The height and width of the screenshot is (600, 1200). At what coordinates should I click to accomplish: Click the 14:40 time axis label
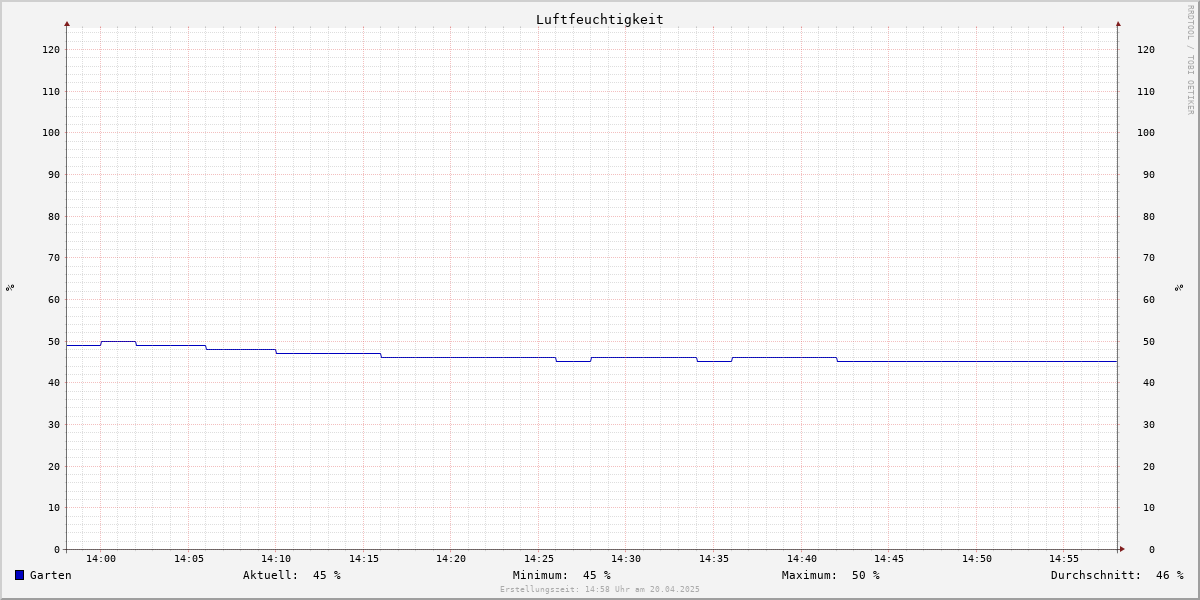(802, 559)
